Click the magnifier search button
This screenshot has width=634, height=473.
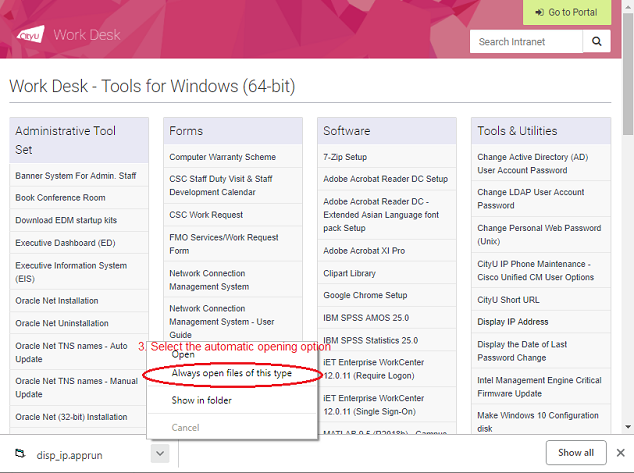(x=597, y=41)
